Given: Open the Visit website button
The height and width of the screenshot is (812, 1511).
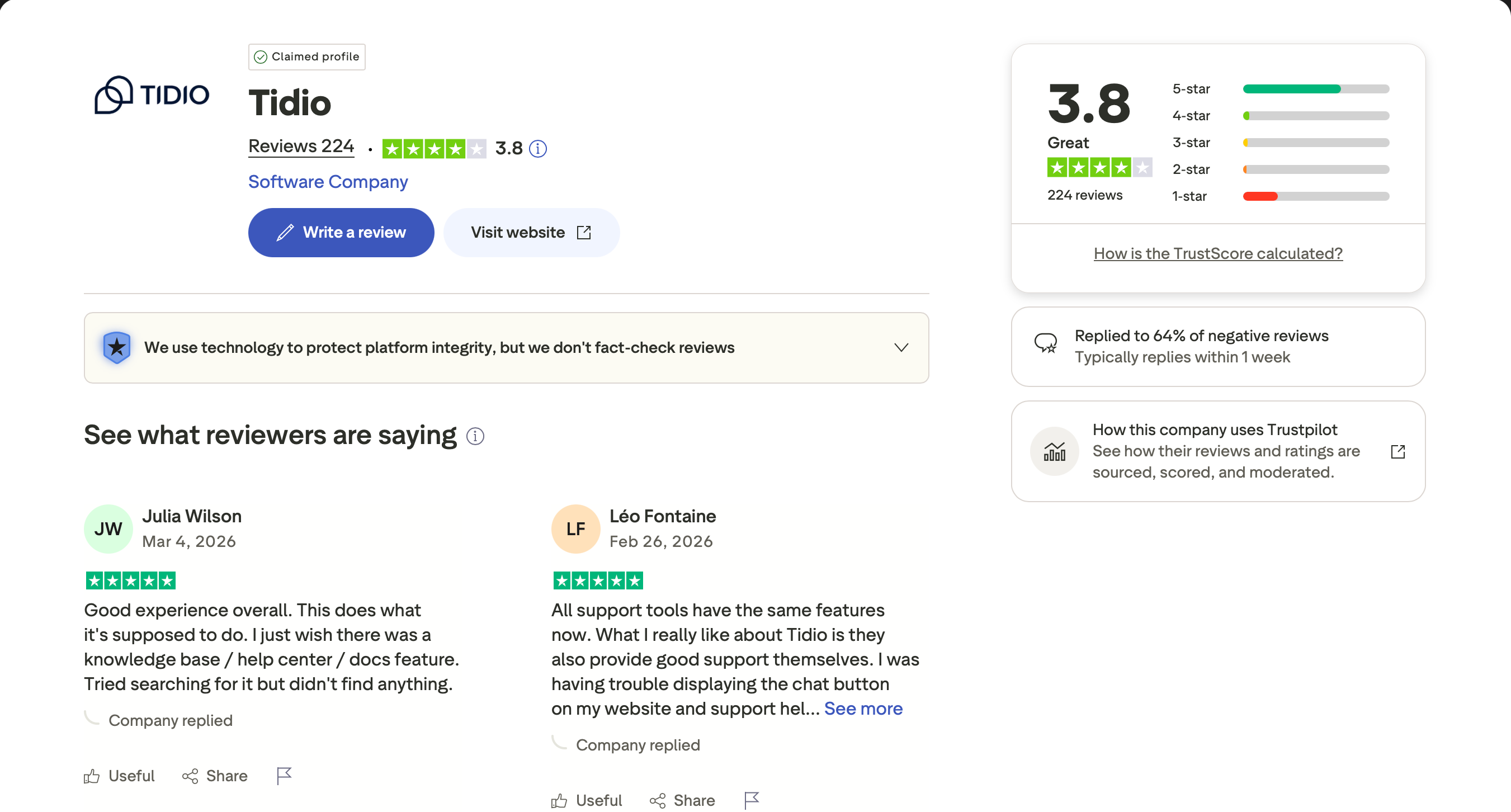Looking at the screenshot, I should point(531,233).
